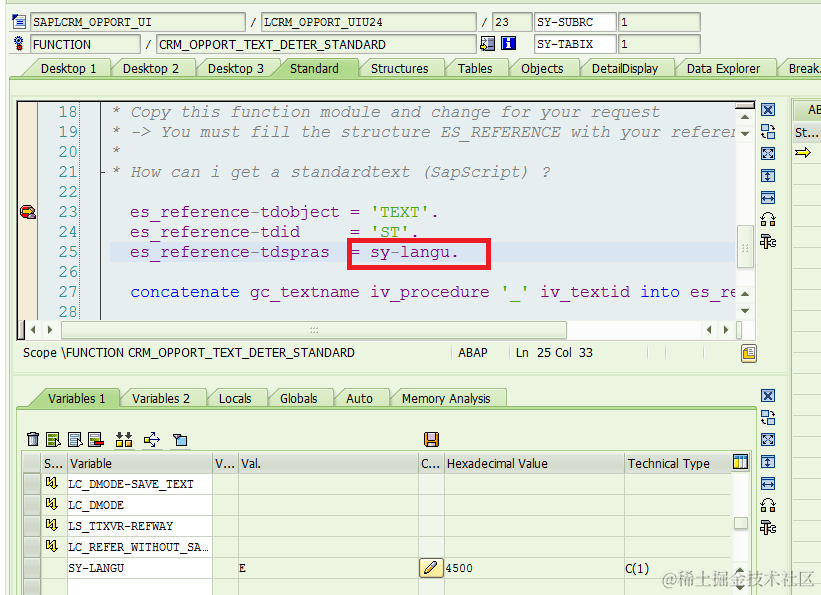Click the people-pair icon in the variables toolbar
The image size is (821, 595).
pos(124,439)
